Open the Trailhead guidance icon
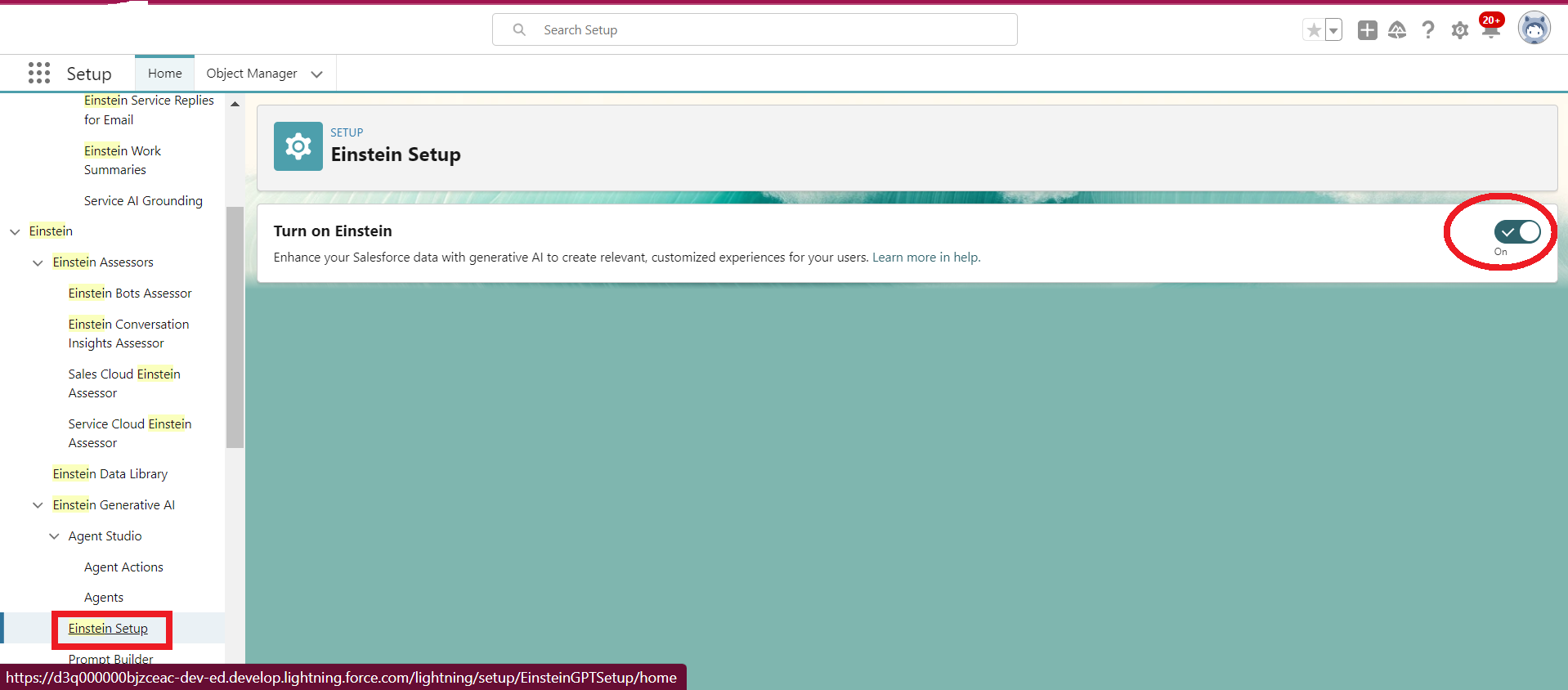The image size is (1568, 690). pyautogui.click(x=1397, y=30)
